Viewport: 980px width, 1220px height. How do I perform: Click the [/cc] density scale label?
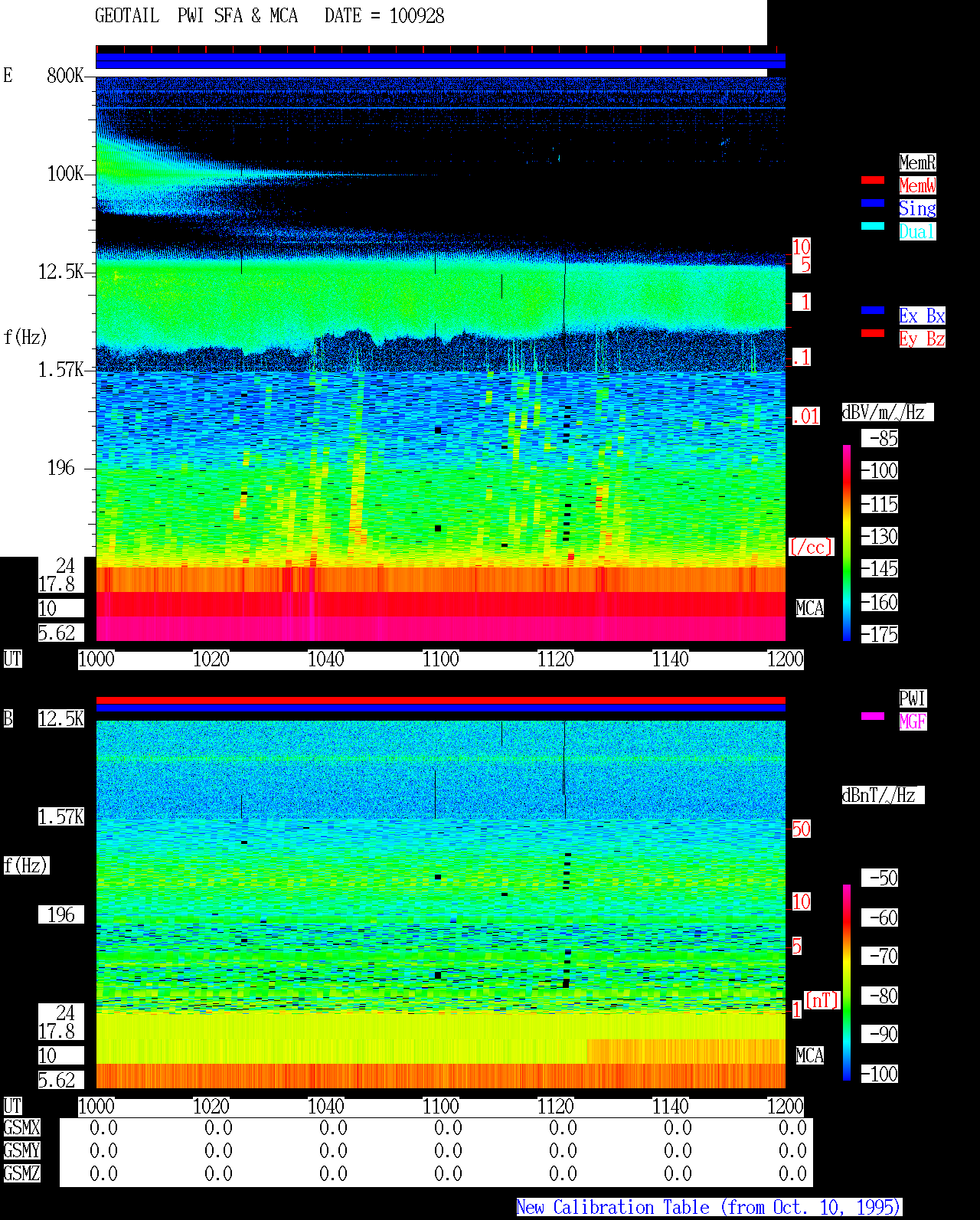(x=811, y=547)
